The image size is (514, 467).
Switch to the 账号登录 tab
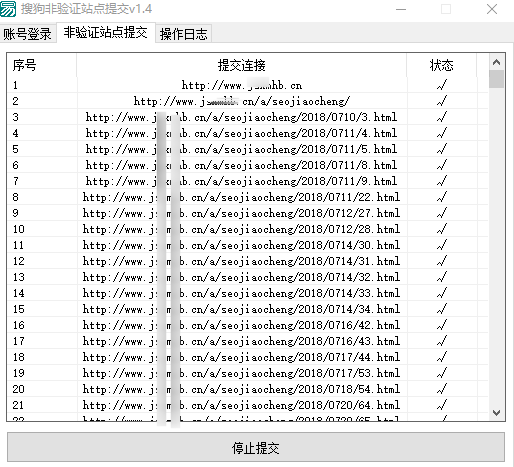coord(28,34)
